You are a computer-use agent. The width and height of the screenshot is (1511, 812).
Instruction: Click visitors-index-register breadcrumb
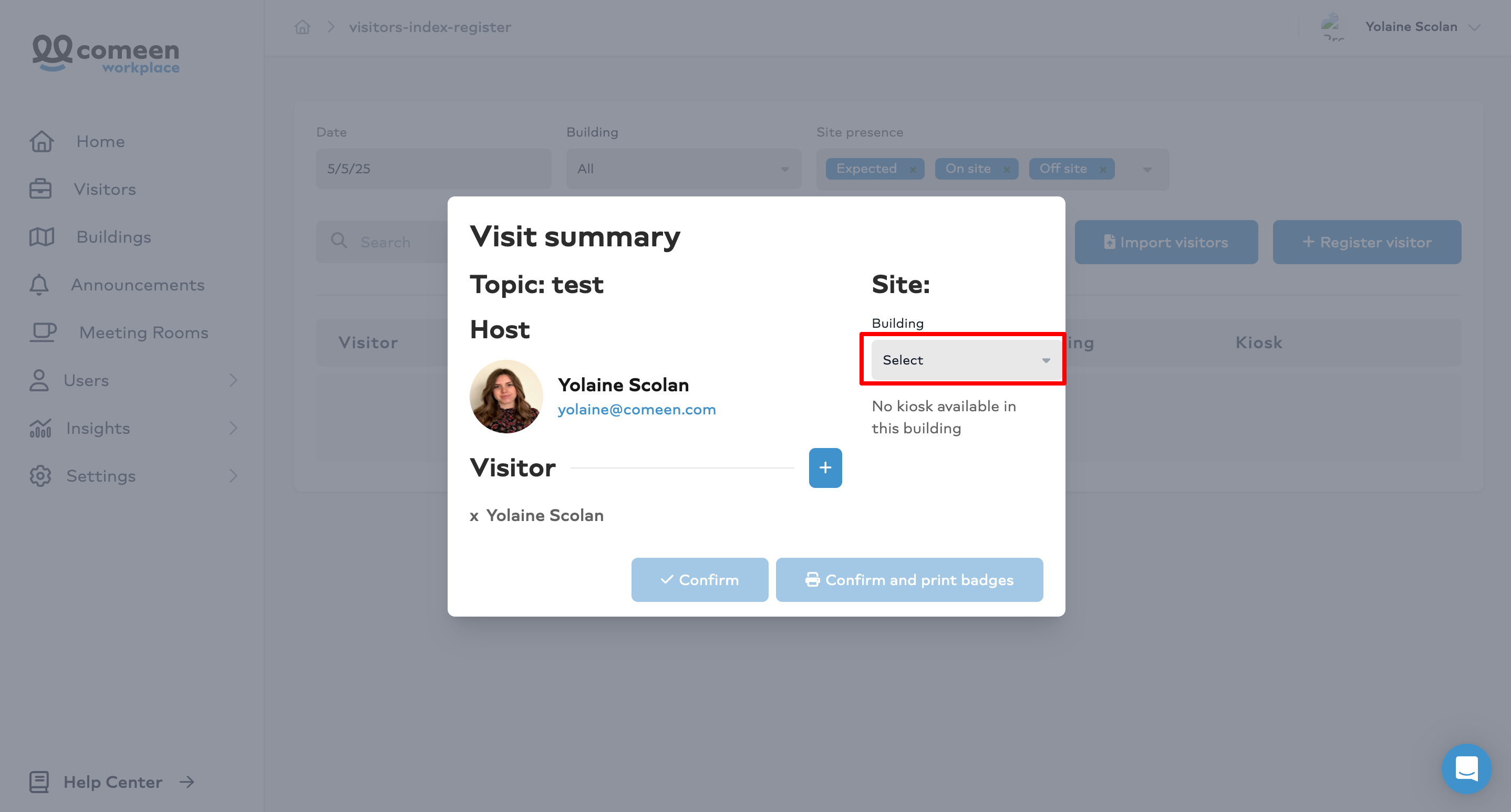430,27
